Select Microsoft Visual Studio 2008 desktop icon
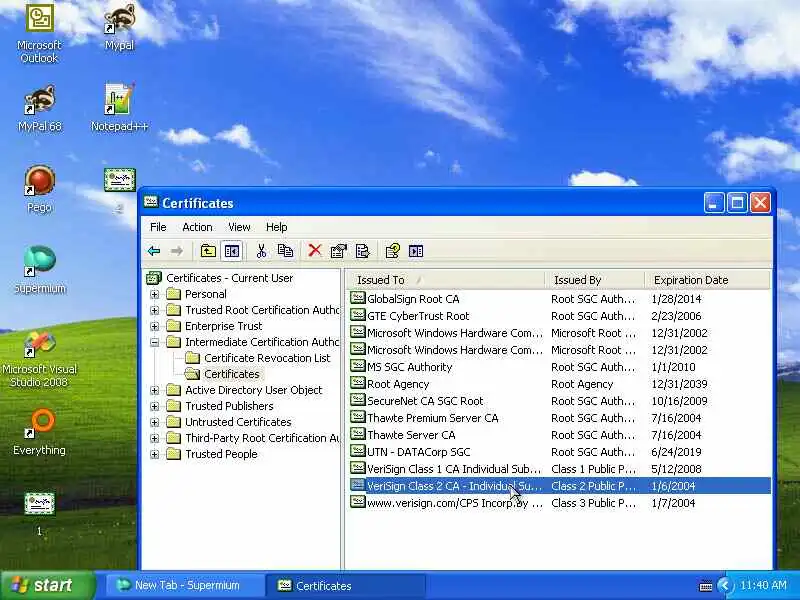The image size is (800, 600). (x=39, y=358)
